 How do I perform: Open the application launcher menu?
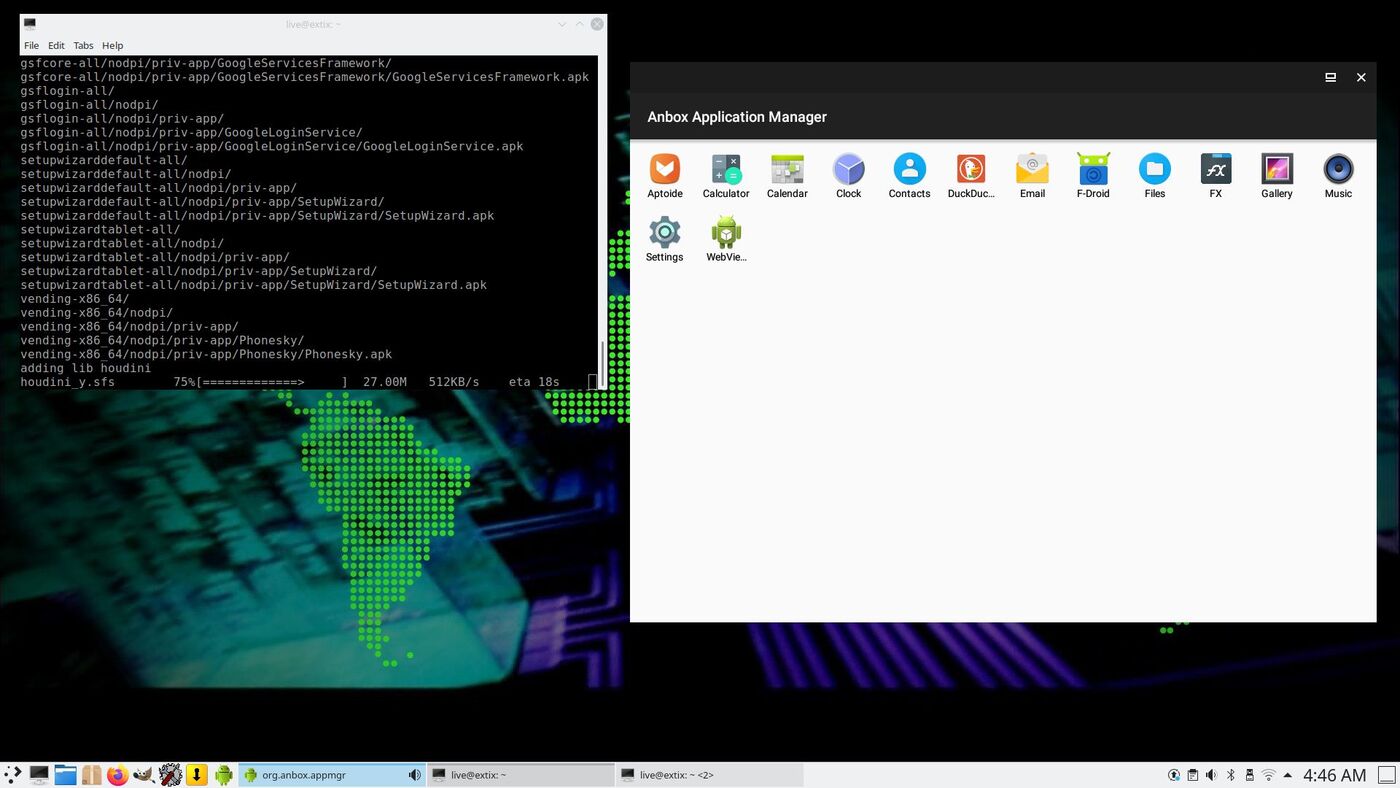(13, 775)
